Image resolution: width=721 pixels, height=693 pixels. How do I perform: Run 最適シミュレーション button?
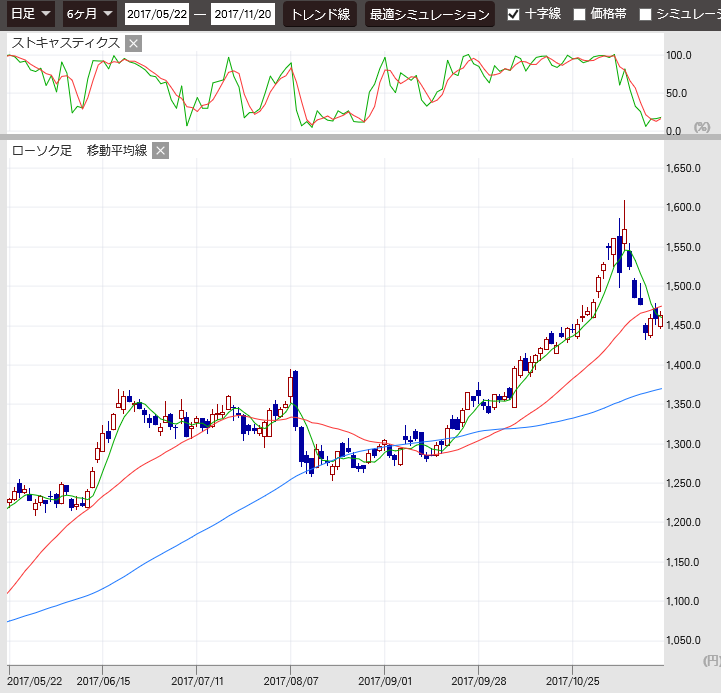429,15
